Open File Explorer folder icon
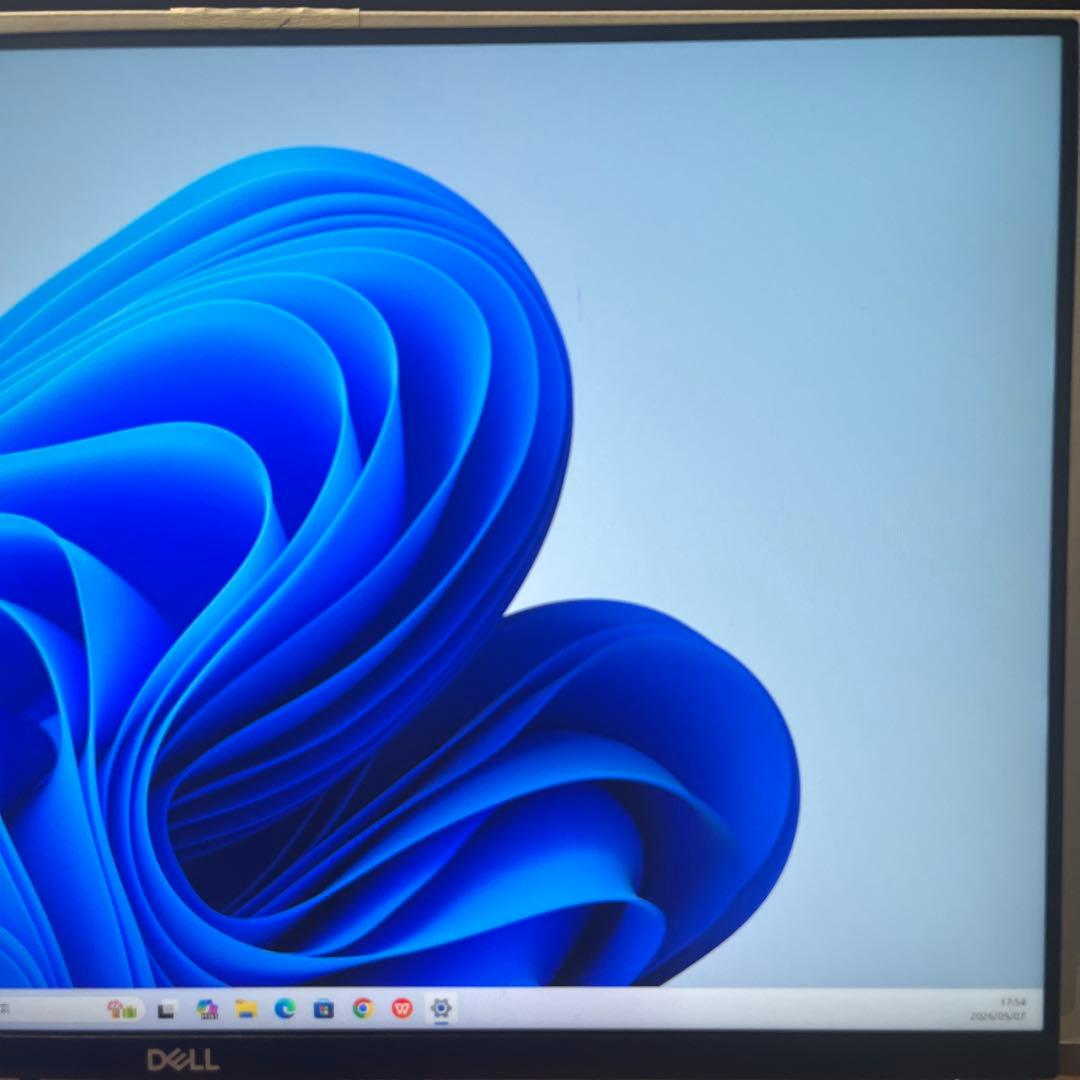 246,1009
